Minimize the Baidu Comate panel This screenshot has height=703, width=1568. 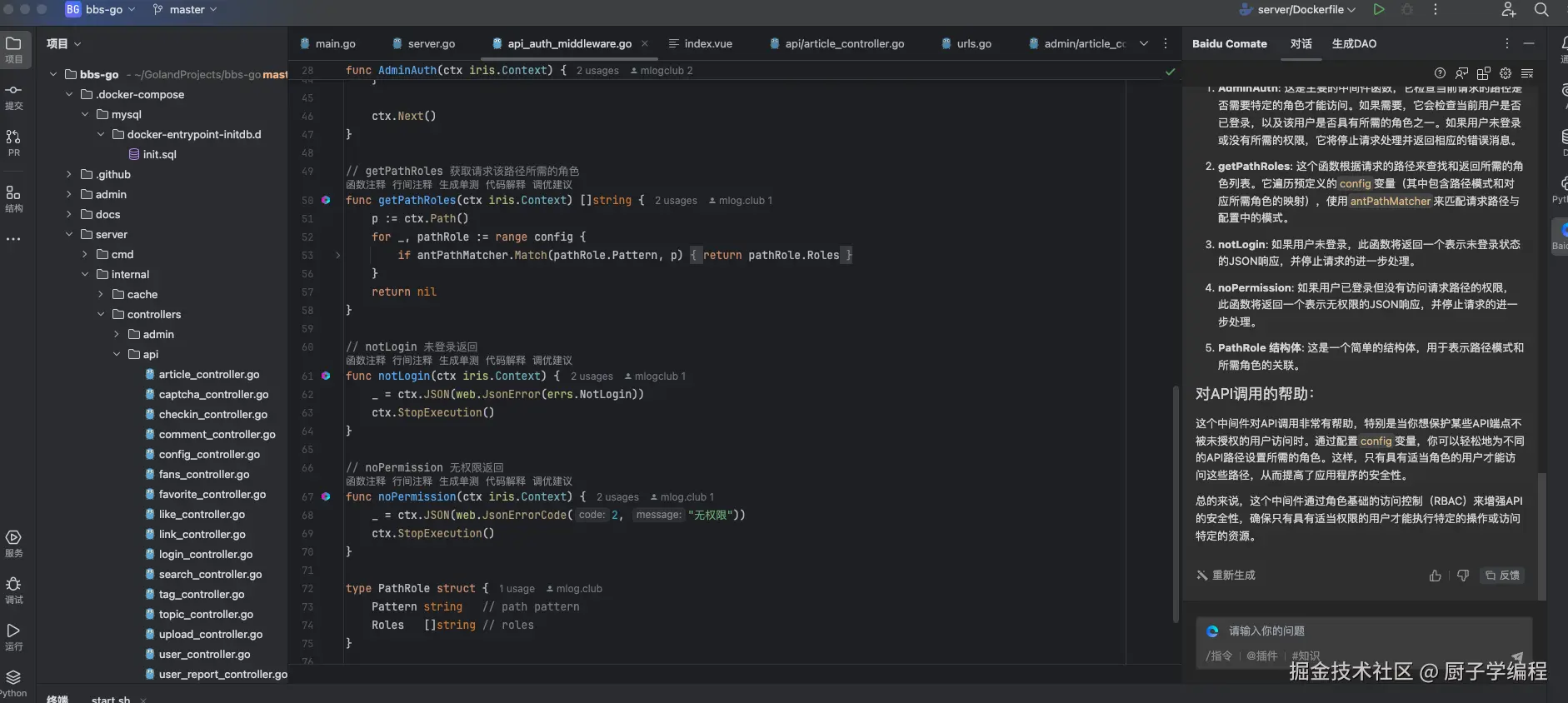1529,43
